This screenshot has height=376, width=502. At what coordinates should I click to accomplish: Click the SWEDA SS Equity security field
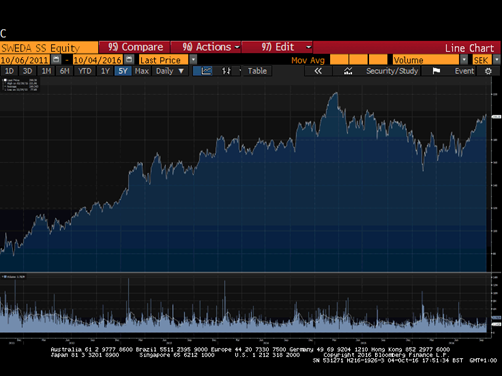click(x=49, y=48)
